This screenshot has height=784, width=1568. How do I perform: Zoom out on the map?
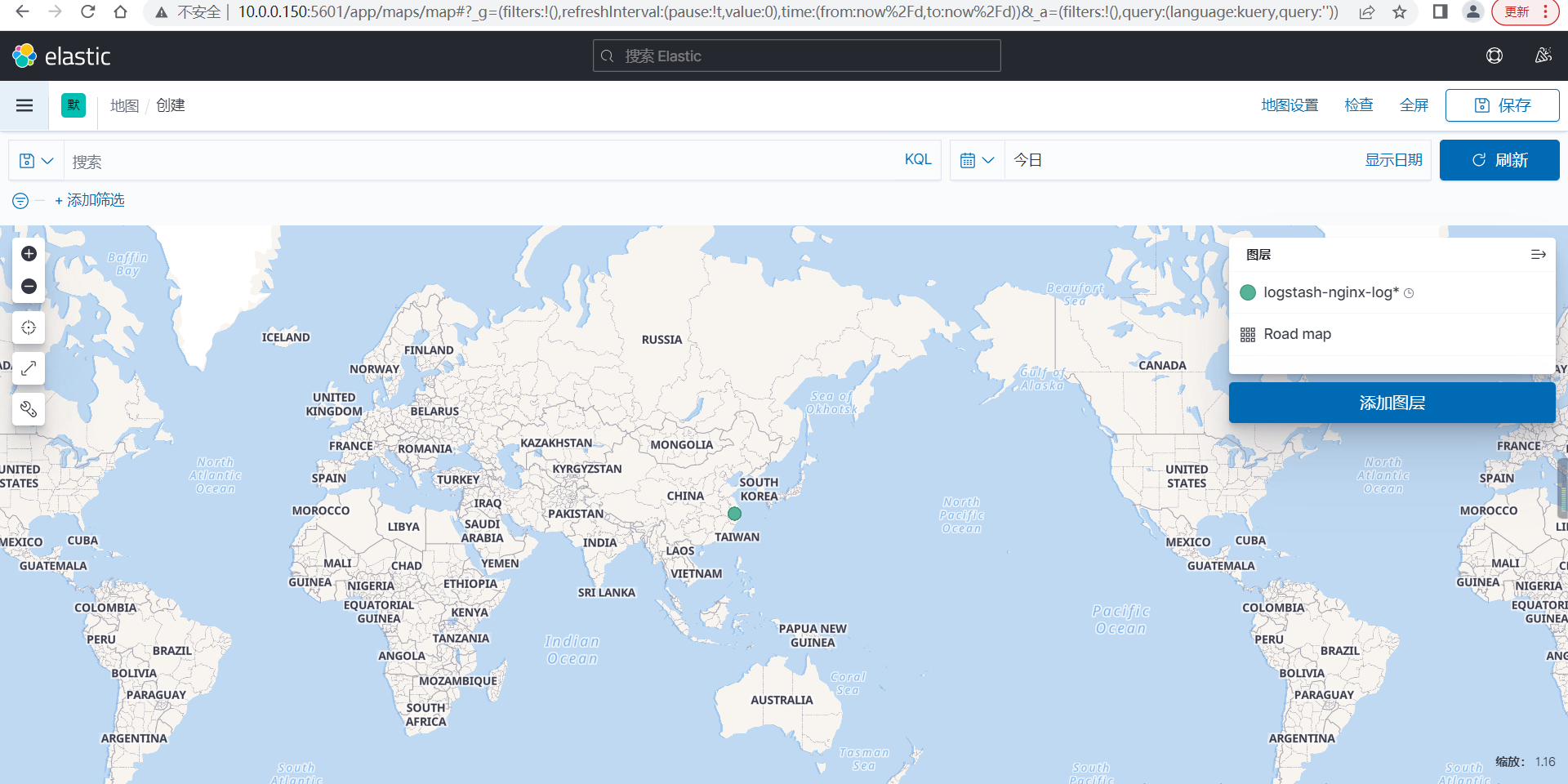[x=29, y=286]
